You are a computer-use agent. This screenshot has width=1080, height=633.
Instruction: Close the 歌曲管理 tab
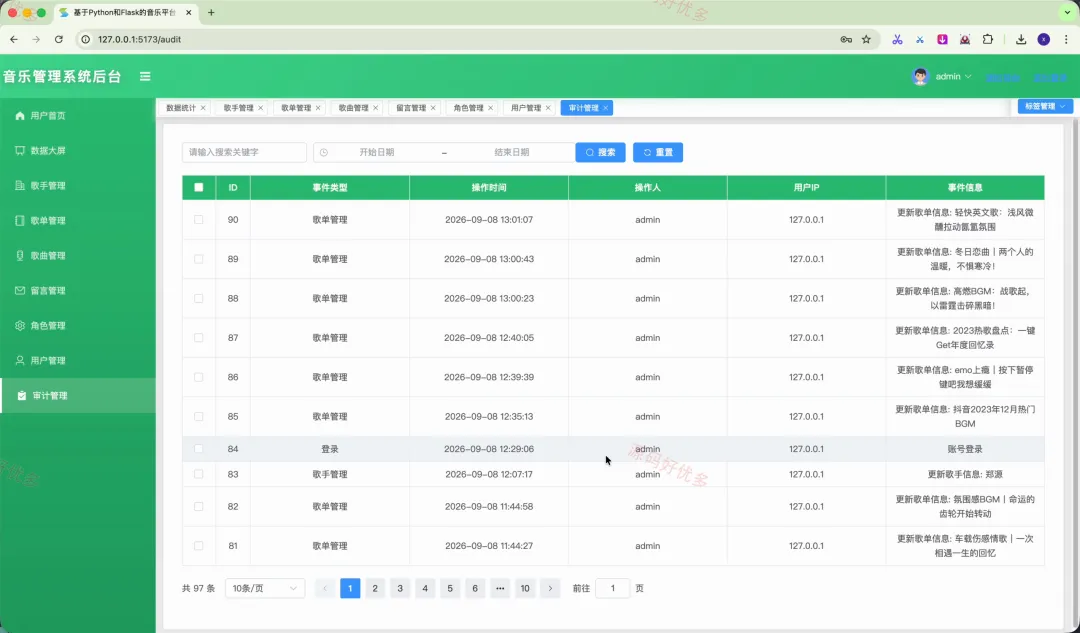(x=375, y=108)
